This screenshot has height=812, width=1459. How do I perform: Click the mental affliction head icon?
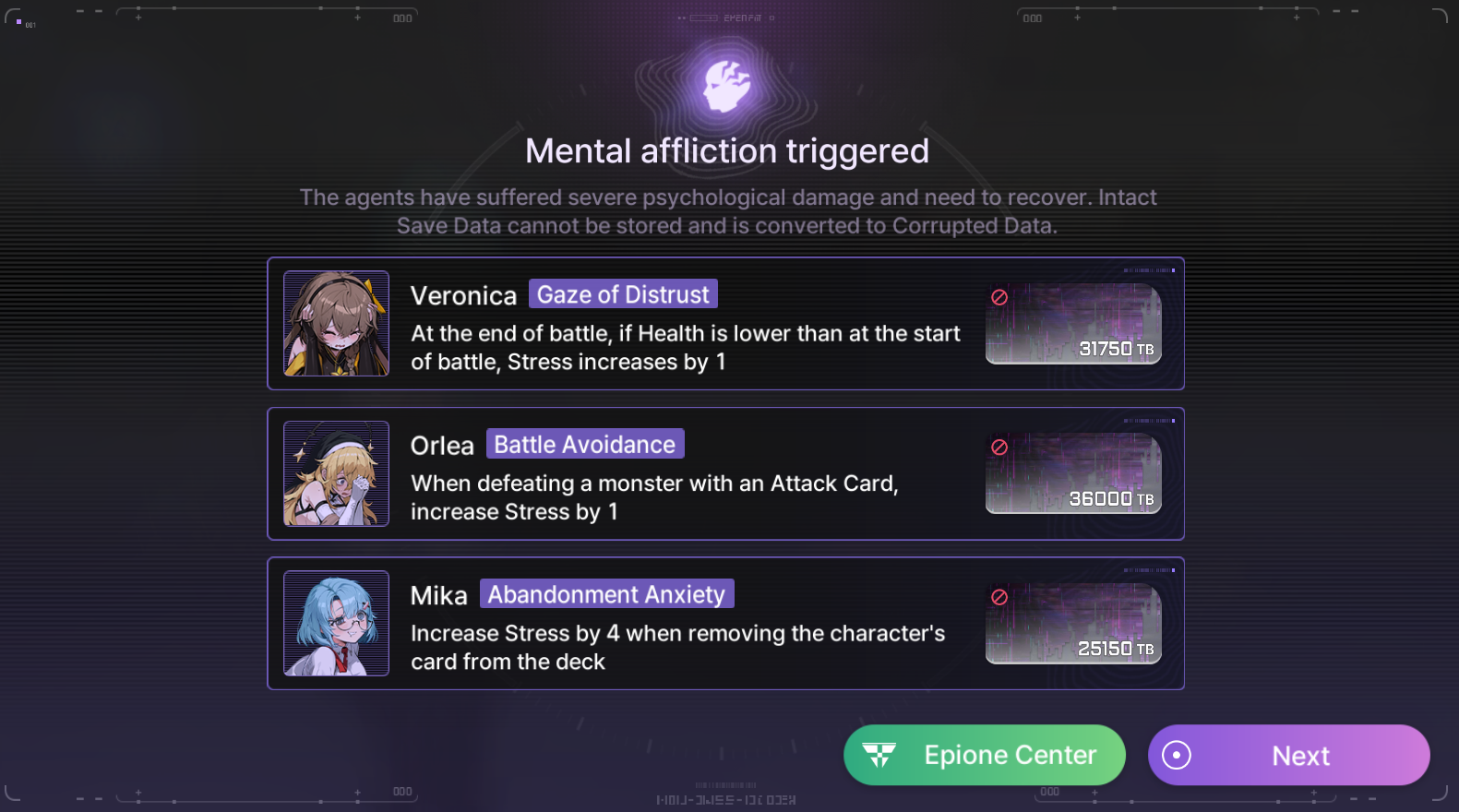[727, 86]
